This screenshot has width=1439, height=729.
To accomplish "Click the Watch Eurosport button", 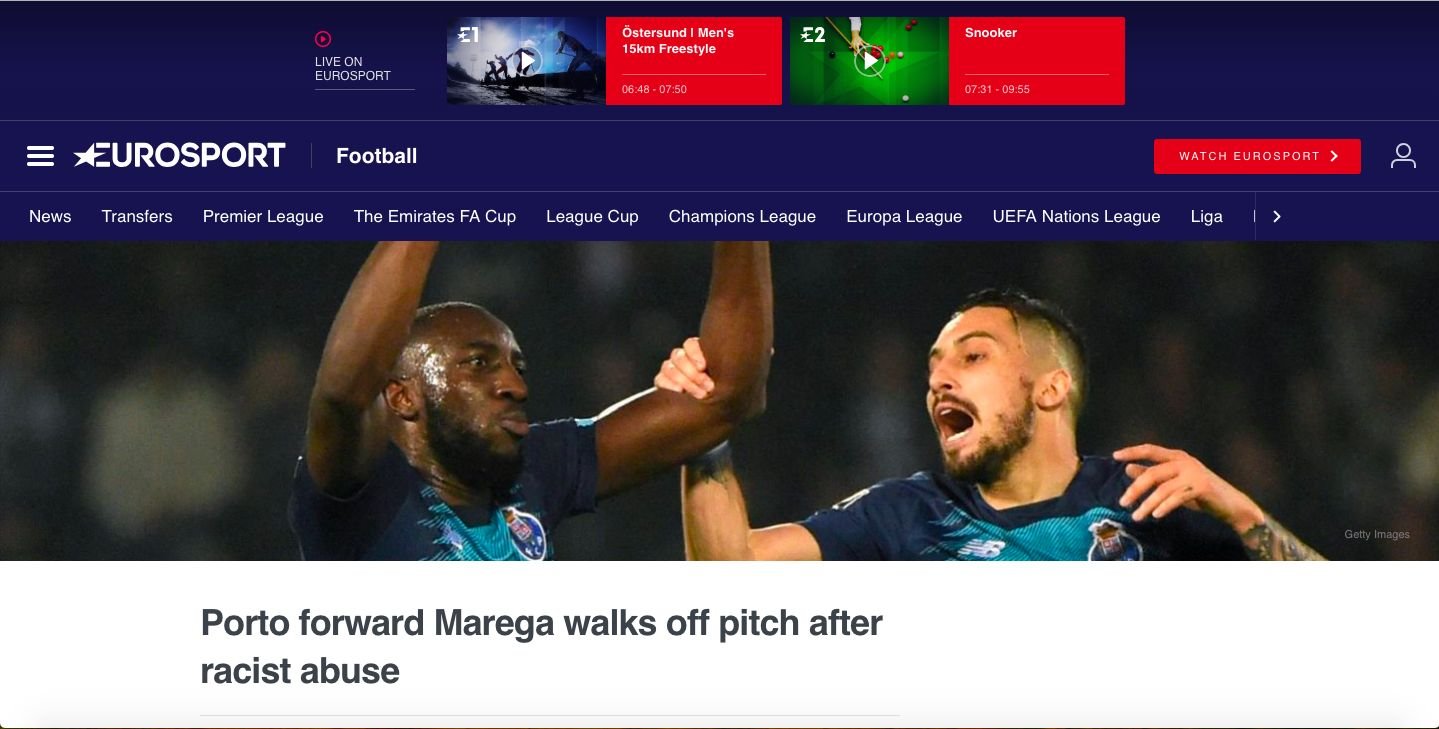I will point(1257,156).
